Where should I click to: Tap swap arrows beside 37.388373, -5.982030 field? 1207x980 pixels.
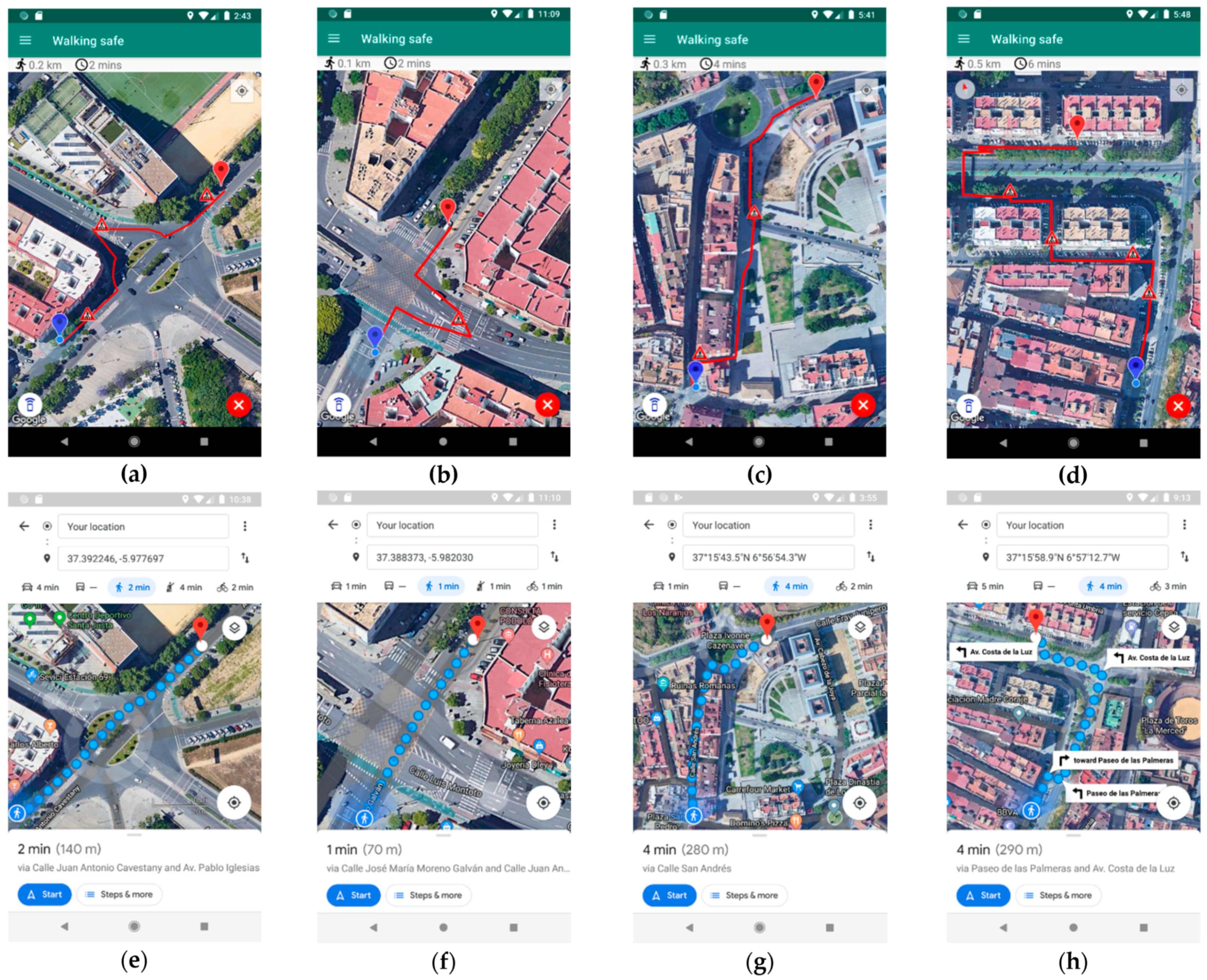554,557
